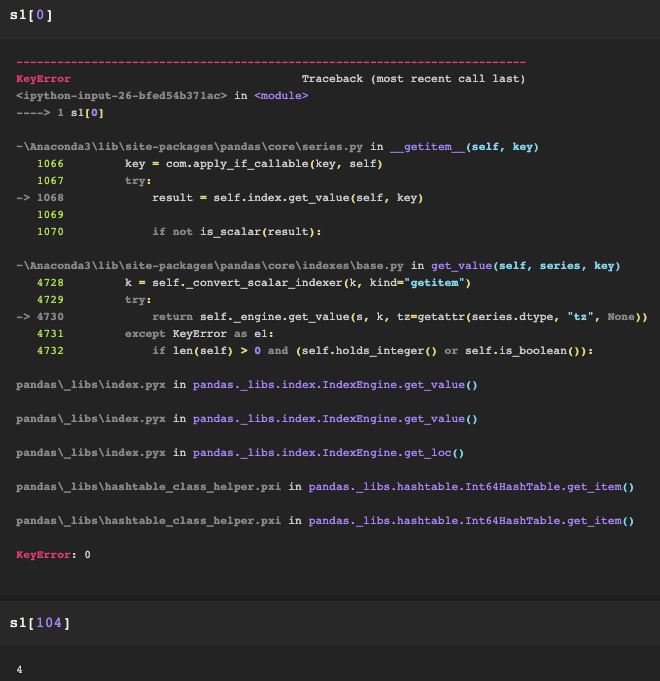Click 'Traceback (most recent call last)' text
660x681 pixels.
point(413,79)
